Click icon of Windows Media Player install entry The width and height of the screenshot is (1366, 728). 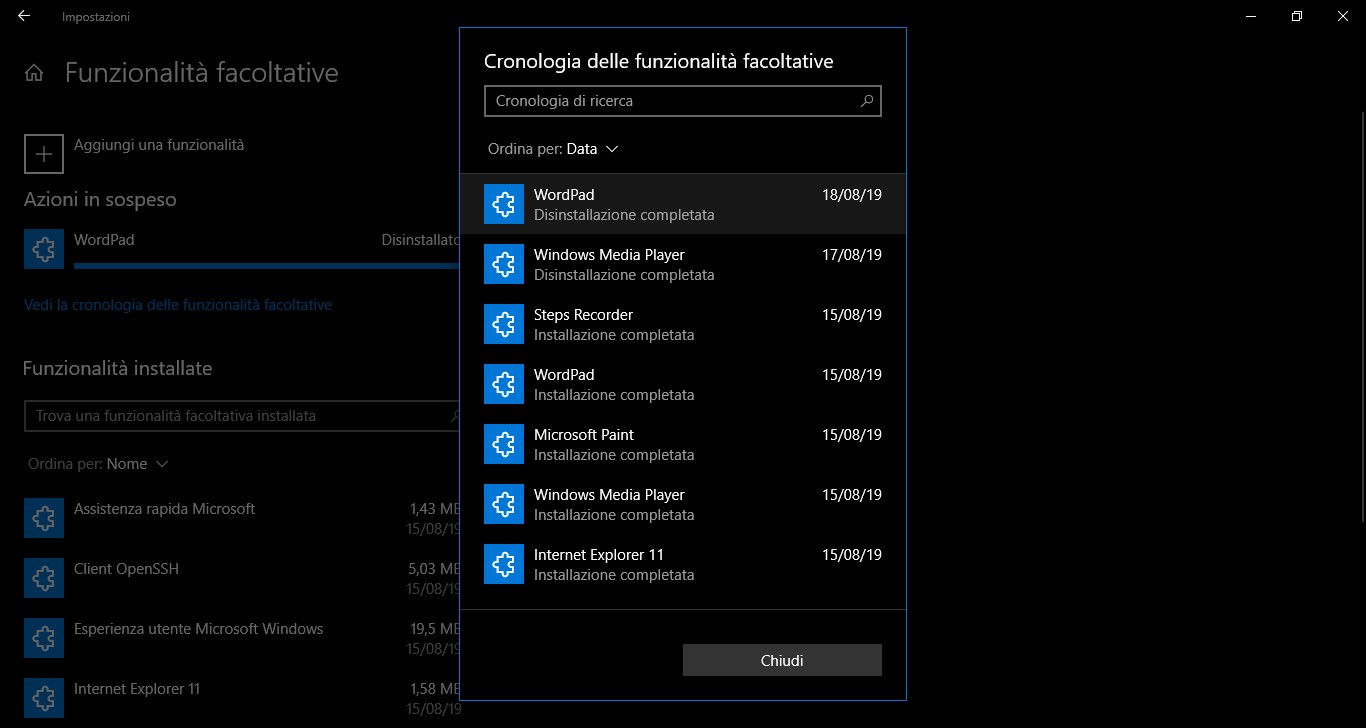tap(504, 504)
